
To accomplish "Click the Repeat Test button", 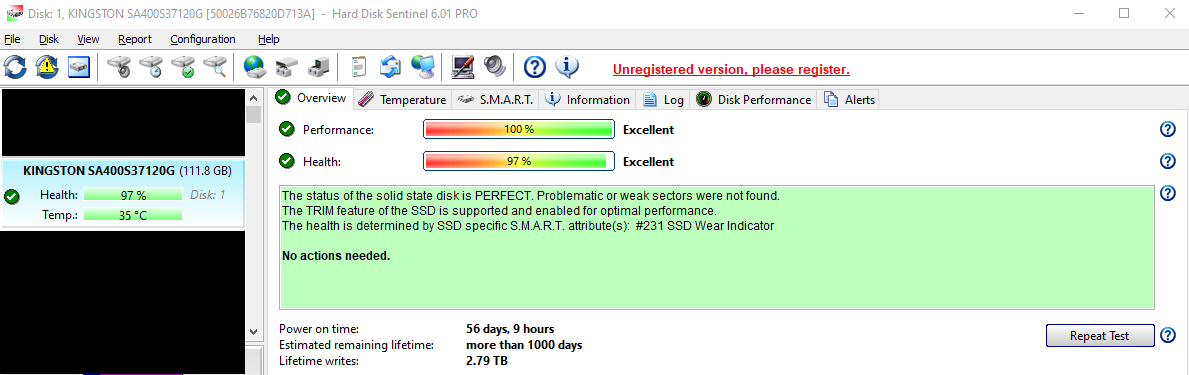I will [x=1100, y=336].
